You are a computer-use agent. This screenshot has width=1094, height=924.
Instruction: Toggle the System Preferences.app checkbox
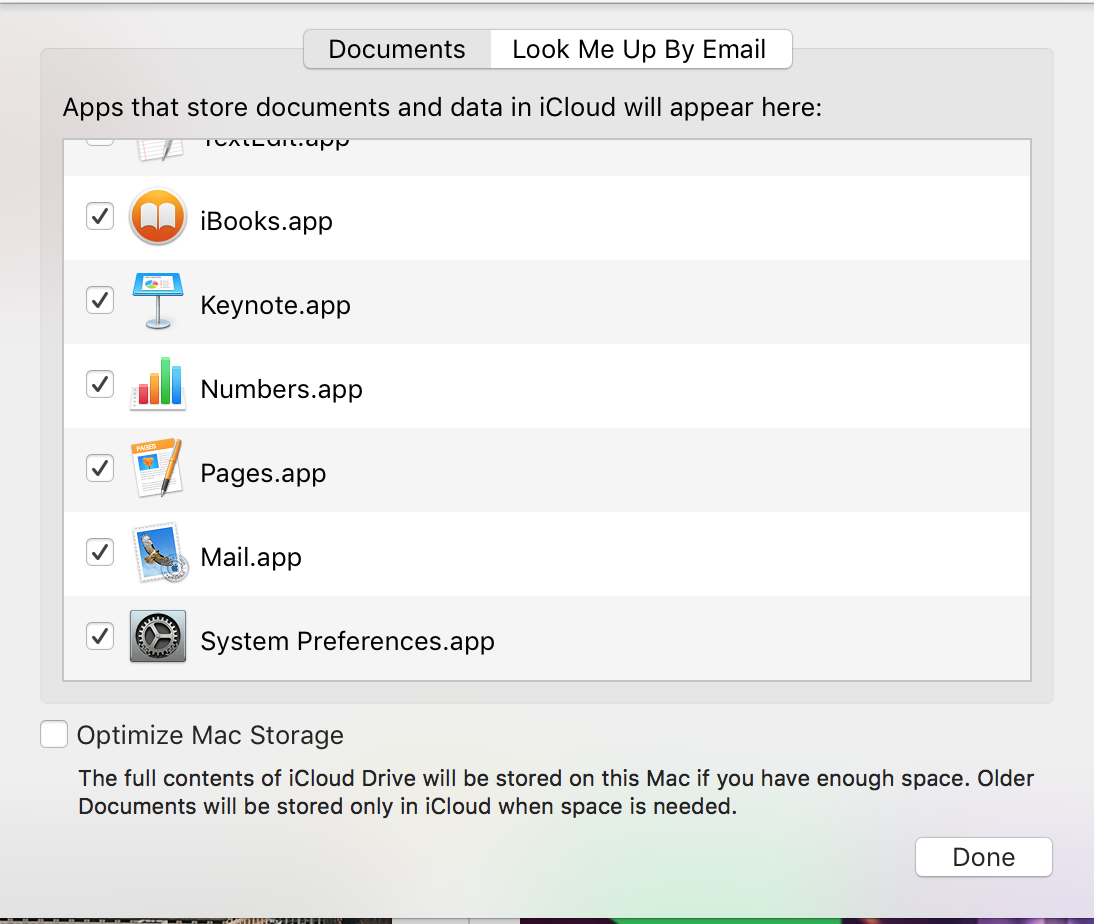[x=100, y=636]
